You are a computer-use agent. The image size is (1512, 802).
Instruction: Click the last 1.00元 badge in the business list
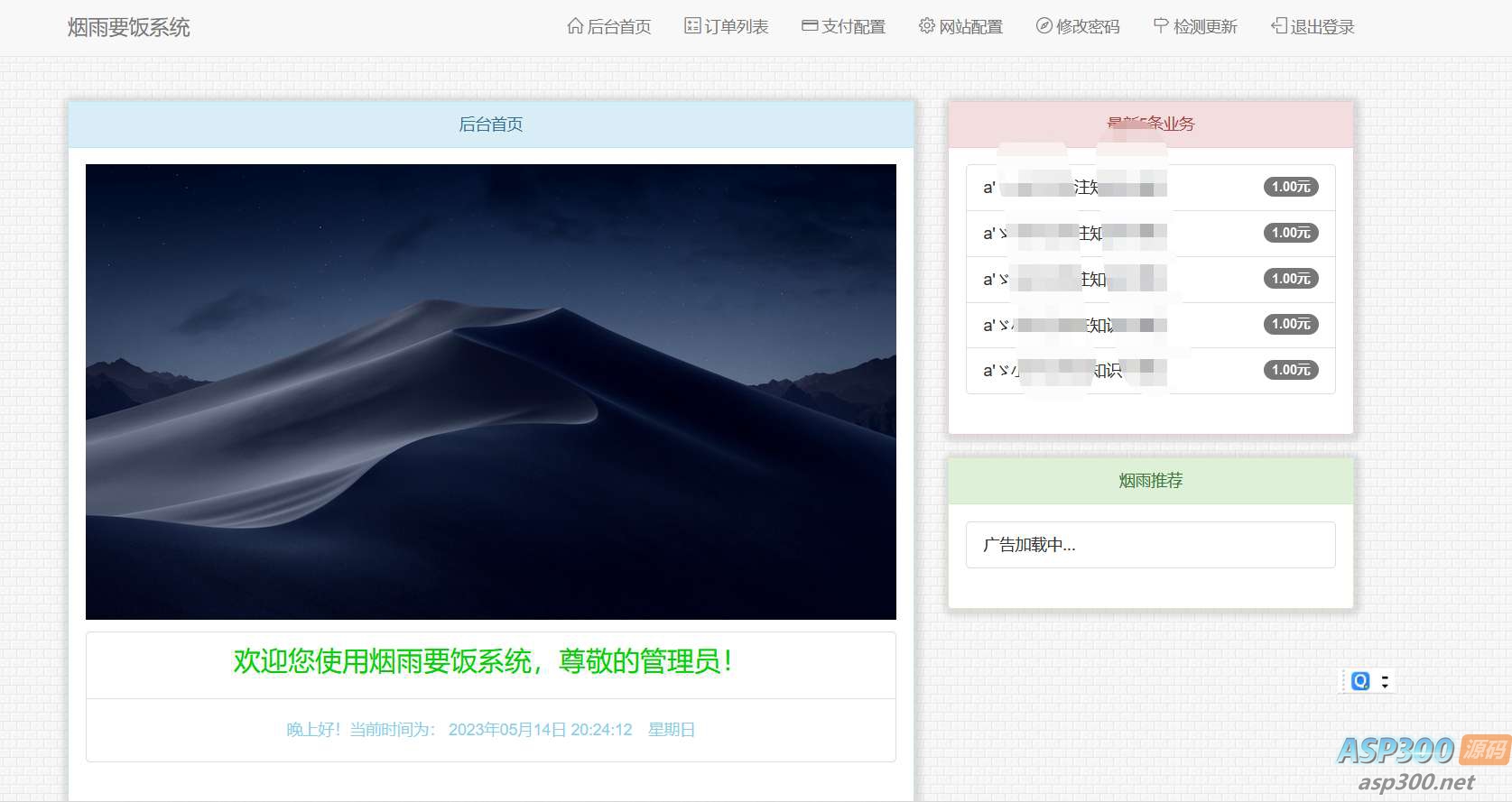coord(1290,370)
